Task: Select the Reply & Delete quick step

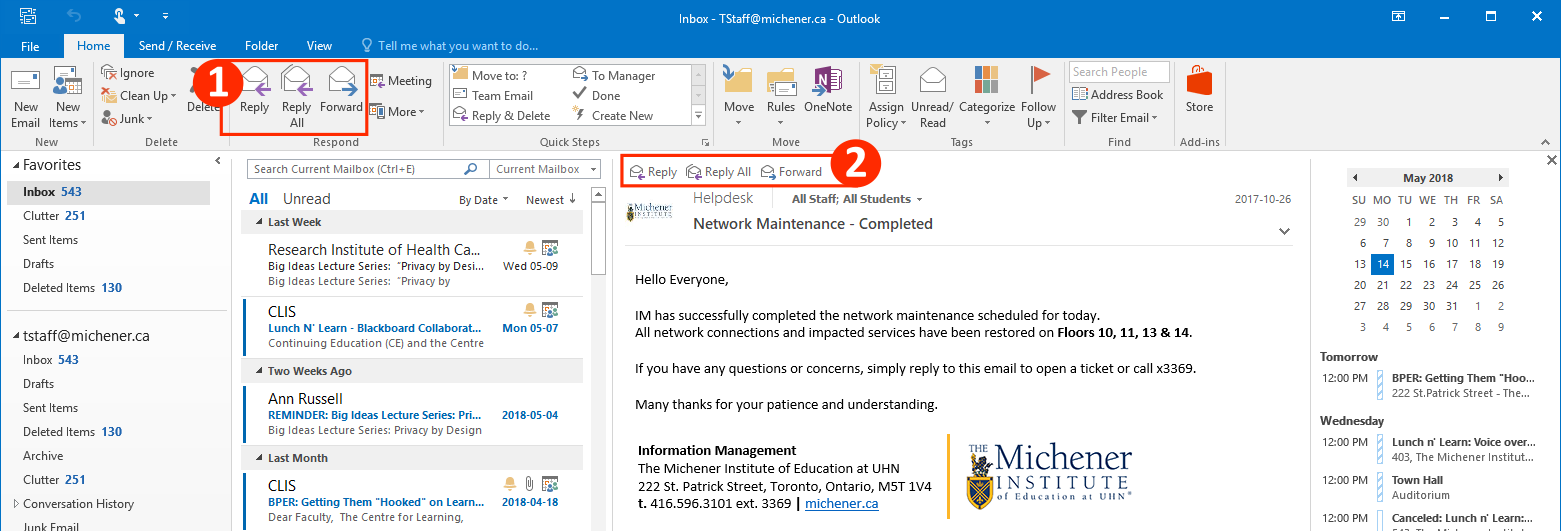Action: 502,116
